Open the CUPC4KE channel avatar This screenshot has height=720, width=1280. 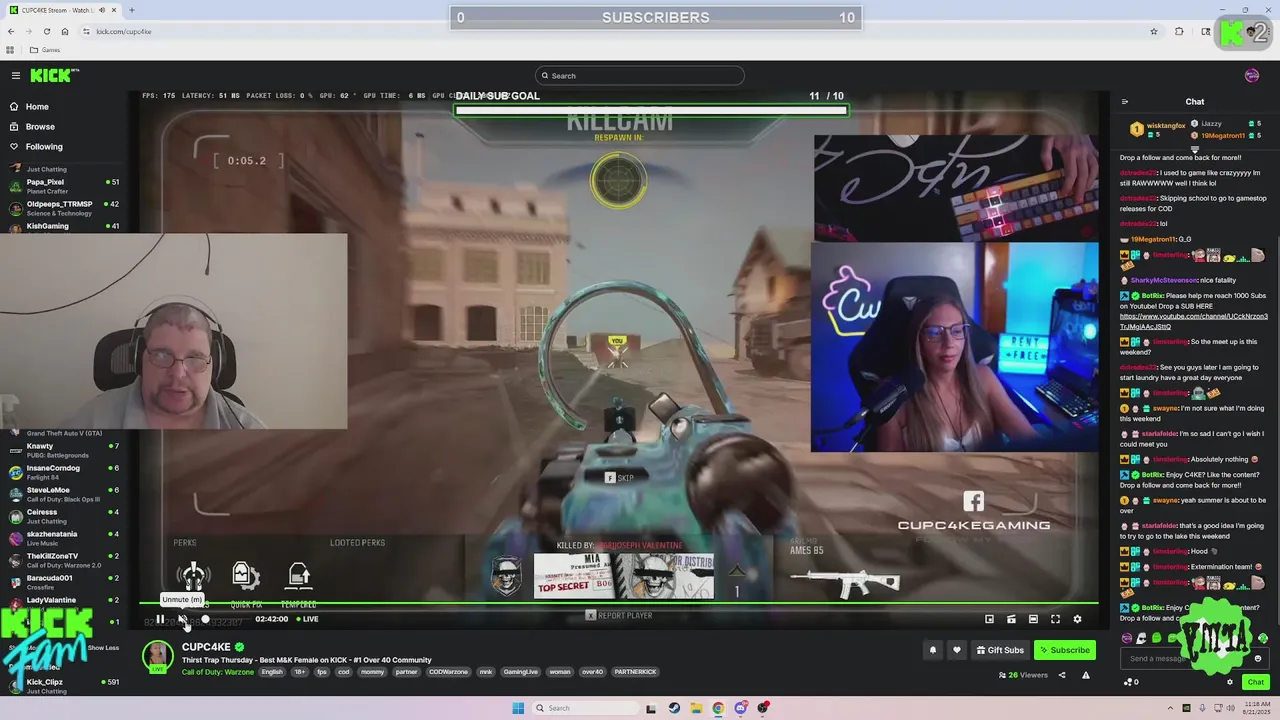click(x=157, y=655)
